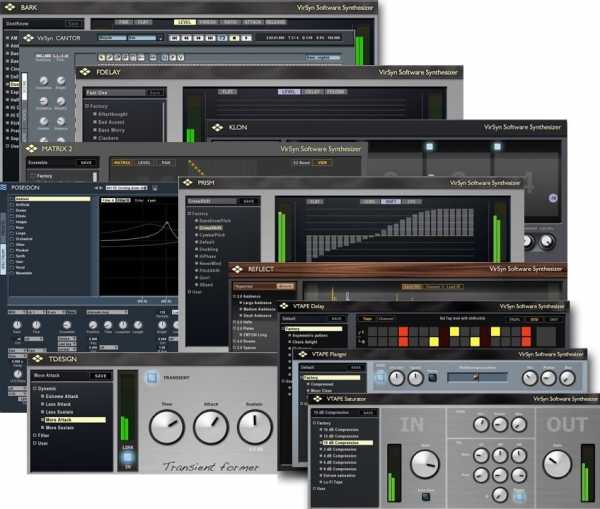The height and width of the screenshot is (509, 600).
Task: Click stop button in CANTOR transport bar
Action: [x=235, y=38]
